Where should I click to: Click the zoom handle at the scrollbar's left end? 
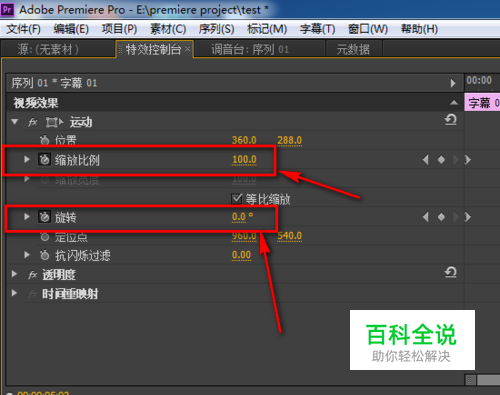coord(470,380)
